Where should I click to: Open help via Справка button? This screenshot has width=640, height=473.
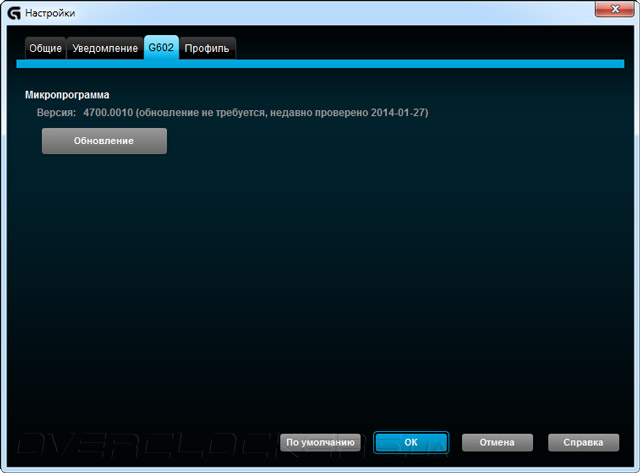[583, 442]
